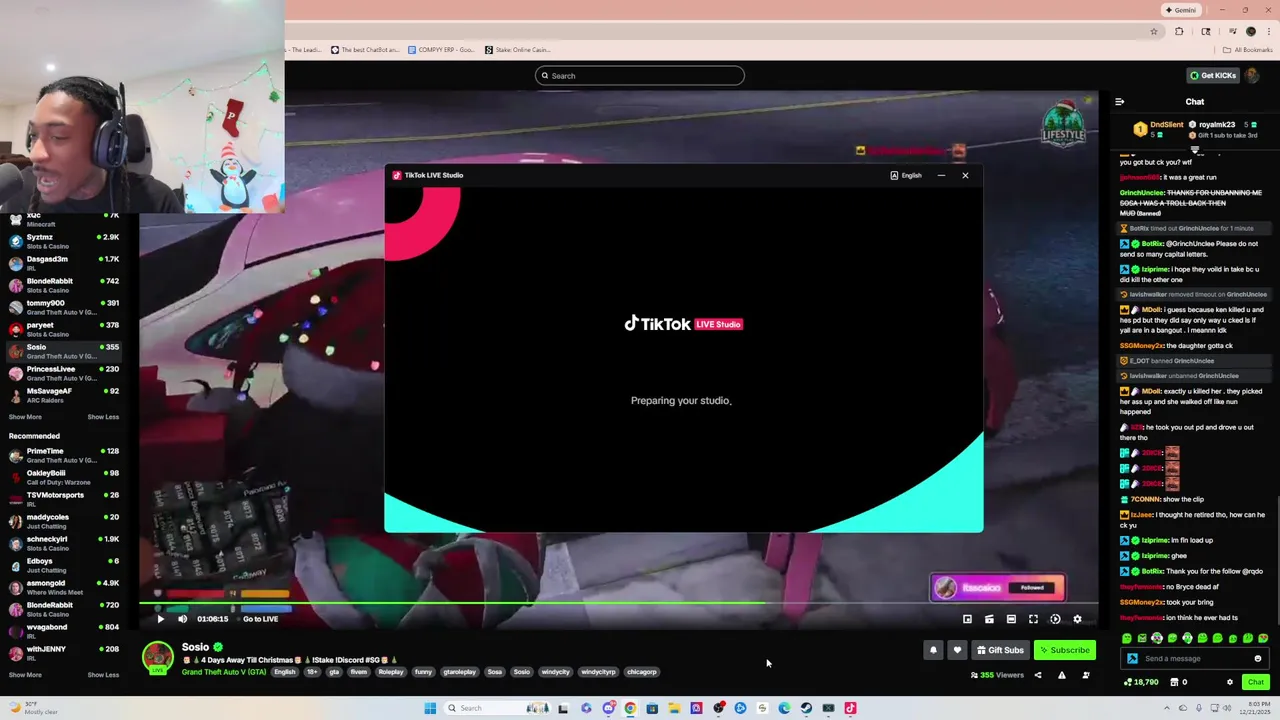The image size is (1280, 720).
Task: Open PrimeTime recommended channel
Action: pos(64,455)
